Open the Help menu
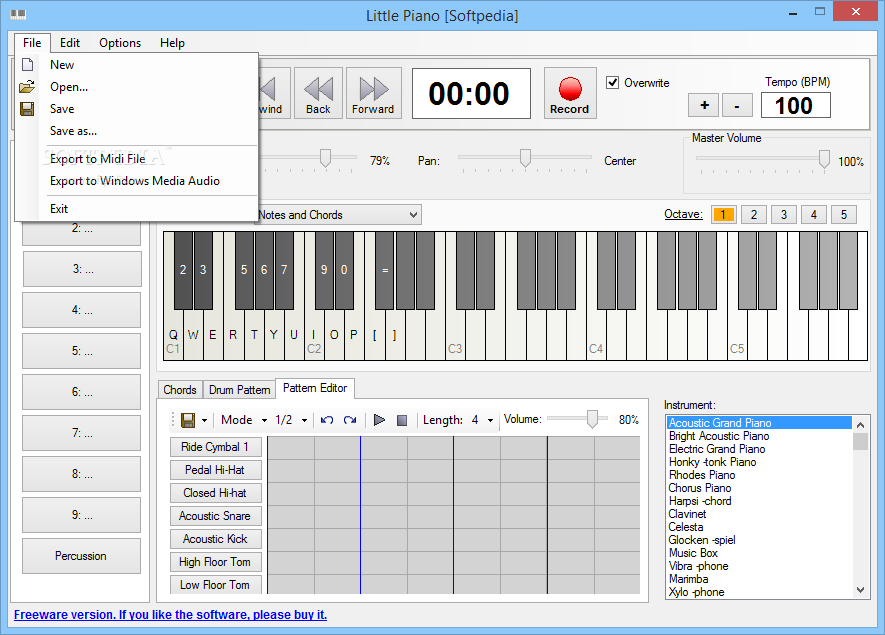Image resolution: width=885 pixels, height=635 pixels. coord(172,43)
